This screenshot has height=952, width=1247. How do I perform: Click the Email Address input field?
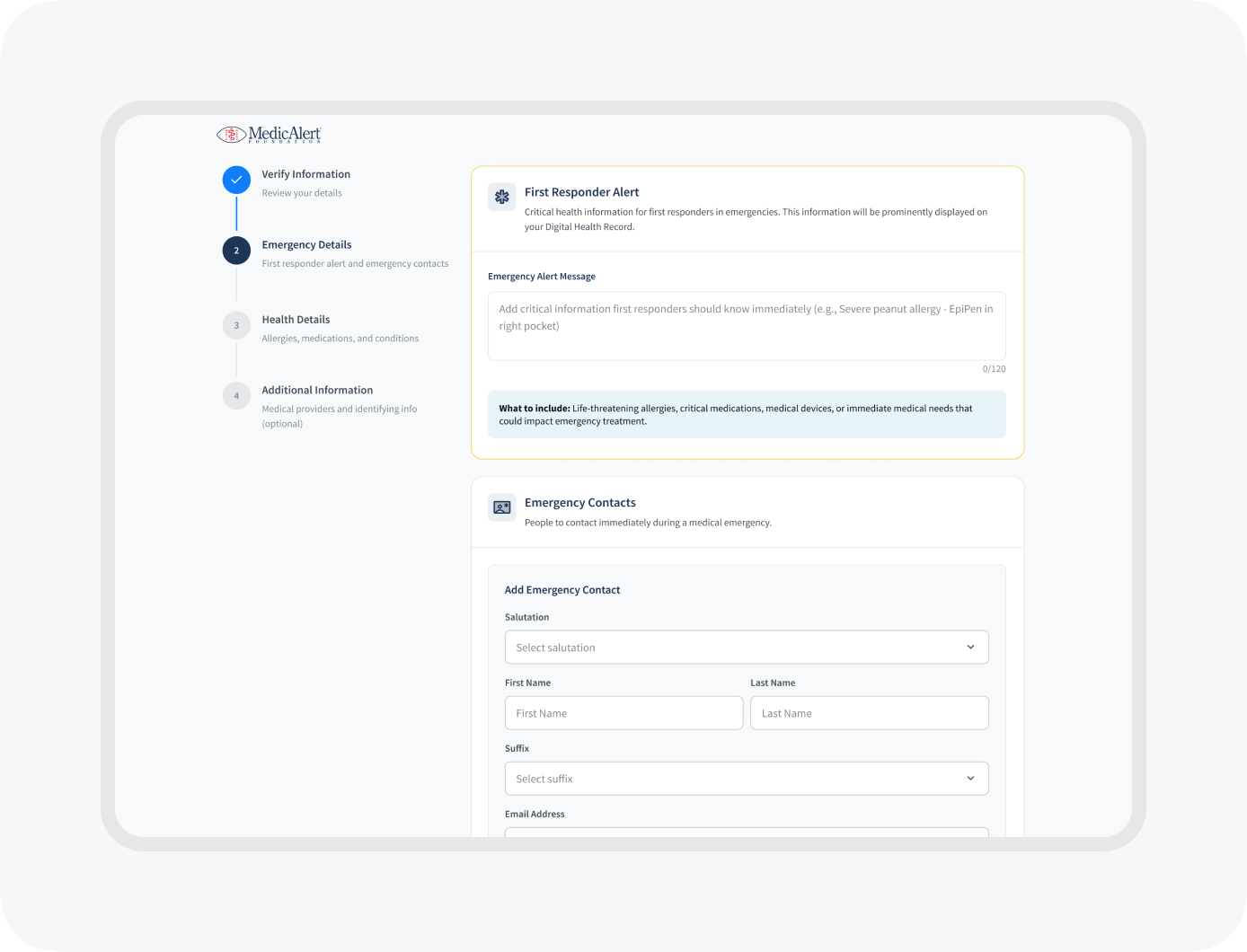pyautogui.click(x=747, y=833)
